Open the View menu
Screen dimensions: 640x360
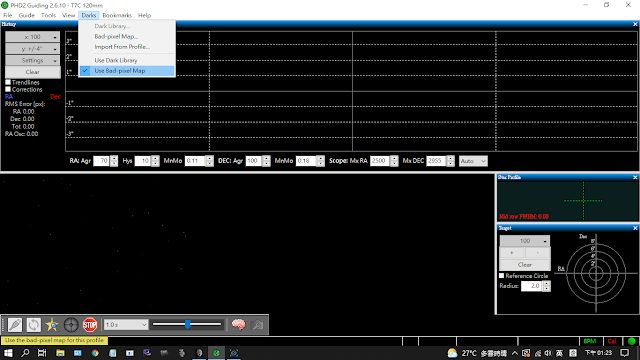coord(69,15)
